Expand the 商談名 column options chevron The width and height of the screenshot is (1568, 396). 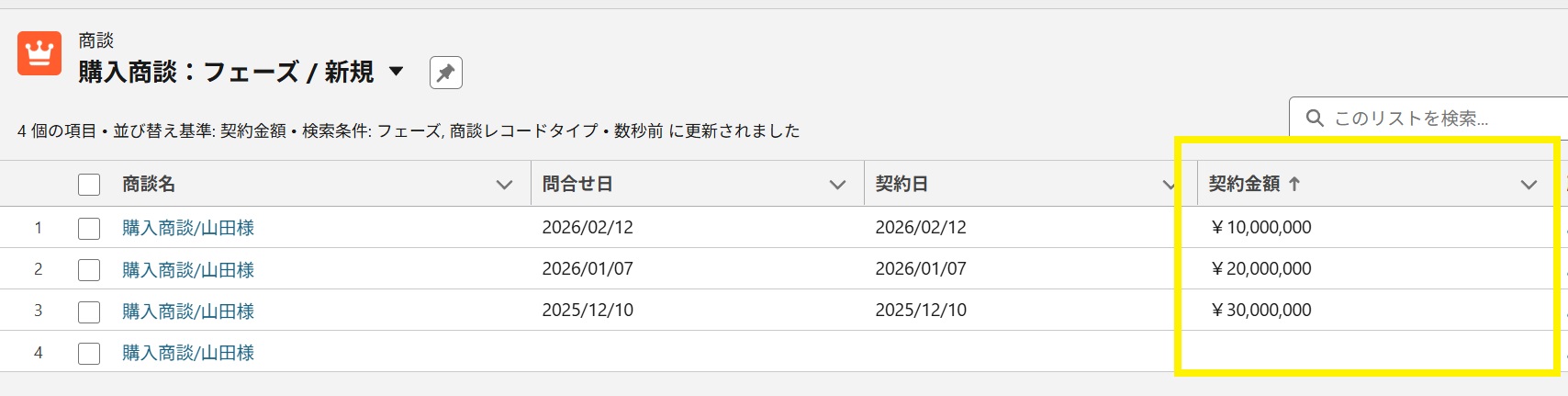click(504, 185)
